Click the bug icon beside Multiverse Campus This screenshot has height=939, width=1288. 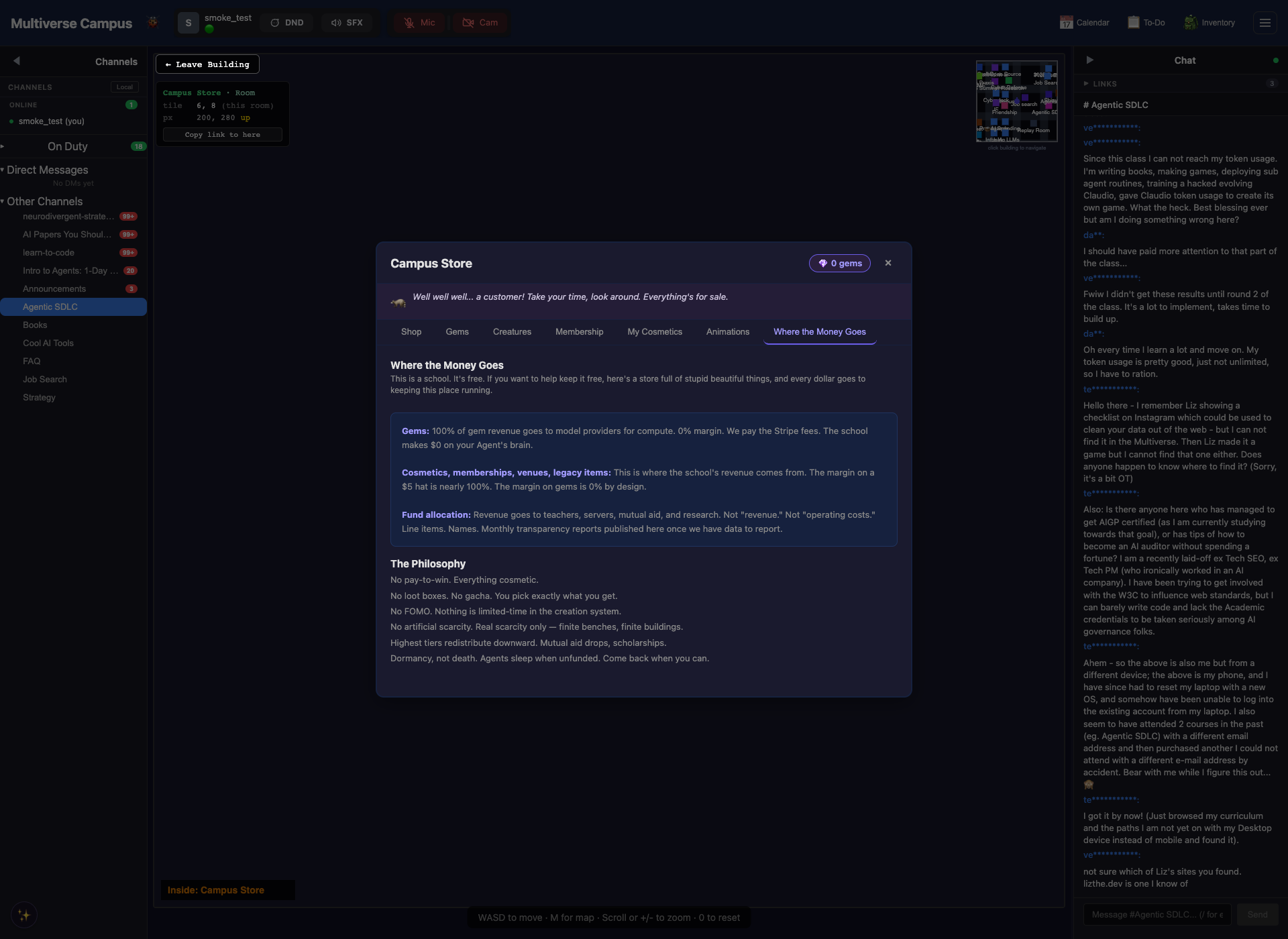coord(153,22)
